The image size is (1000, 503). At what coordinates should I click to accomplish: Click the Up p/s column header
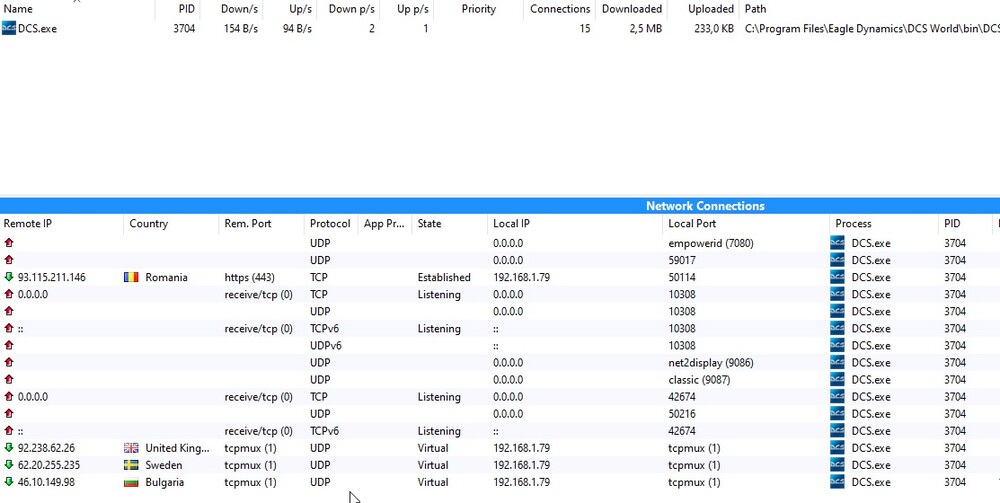point(413,9)
